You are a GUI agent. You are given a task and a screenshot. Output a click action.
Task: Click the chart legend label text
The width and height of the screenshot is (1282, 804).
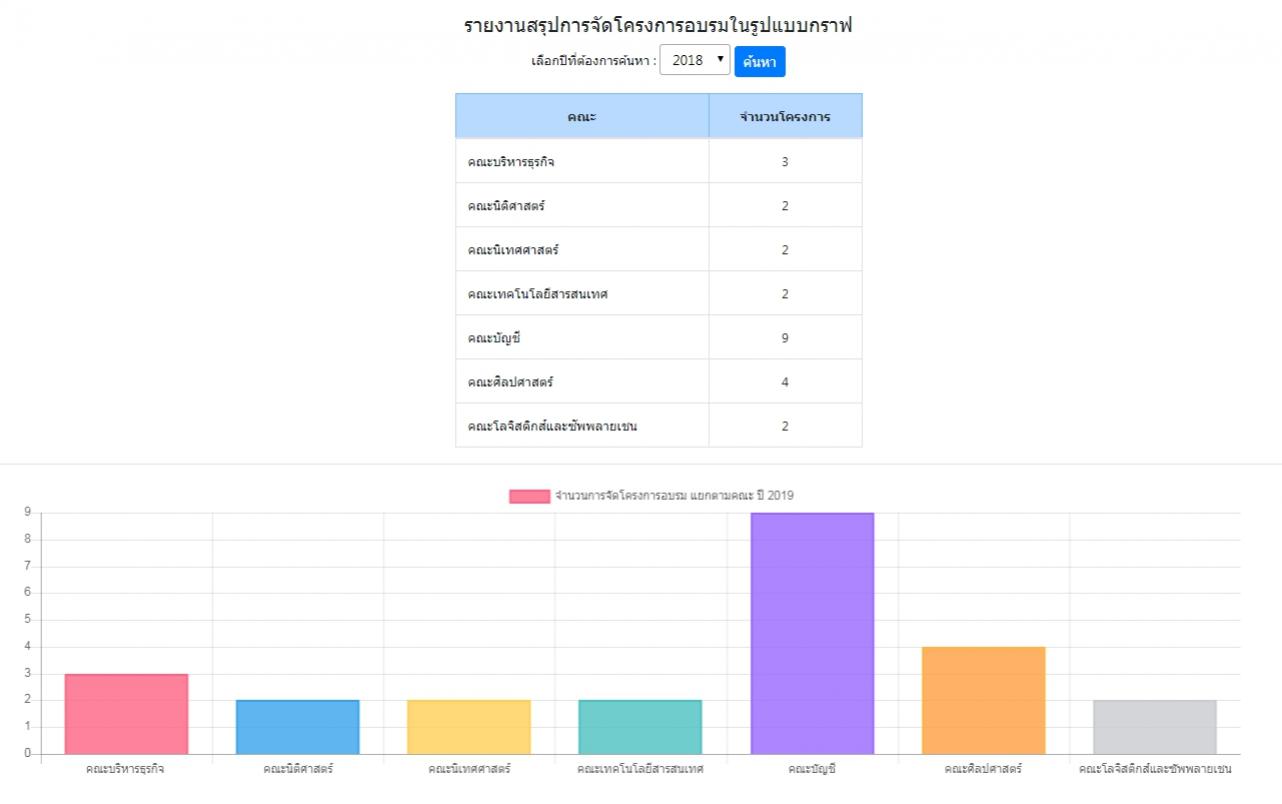674,496
